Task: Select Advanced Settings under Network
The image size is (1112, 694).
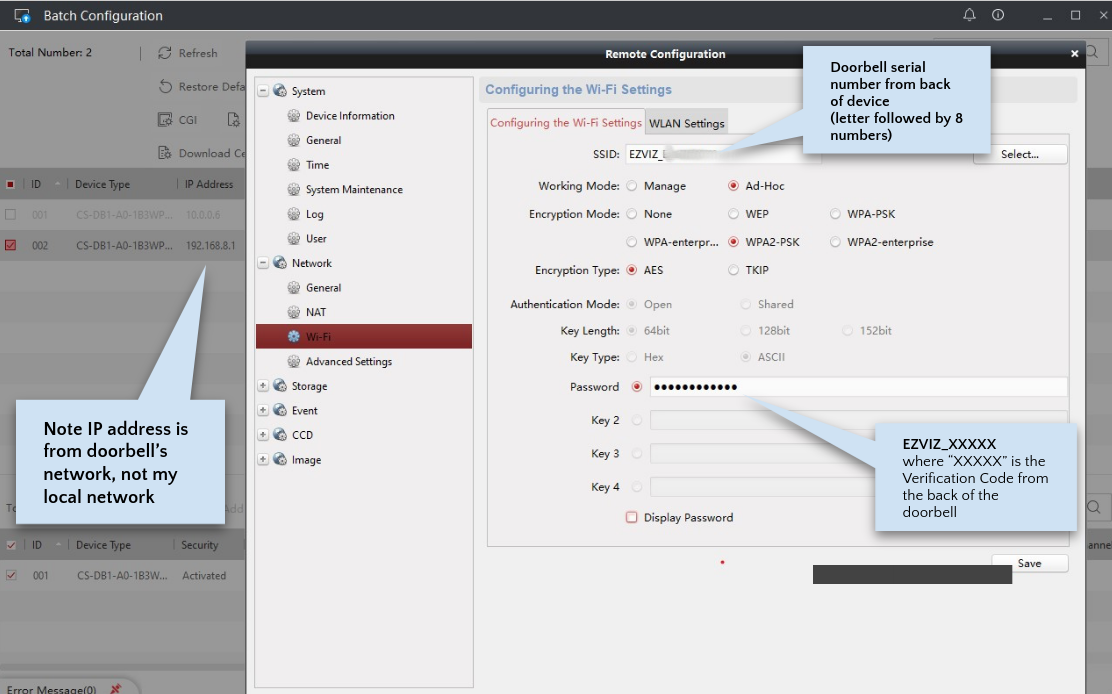Action: tap(348, 362)
